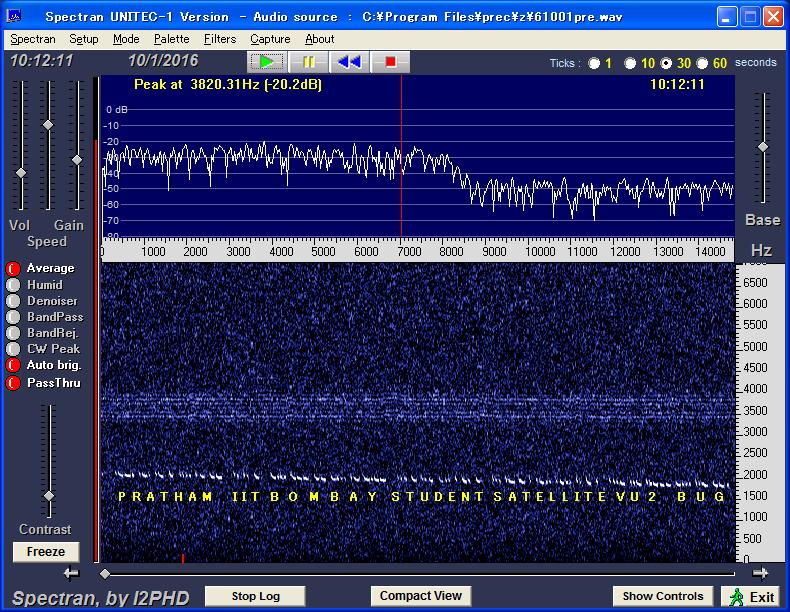Click the Freeze button

[46, 552]
